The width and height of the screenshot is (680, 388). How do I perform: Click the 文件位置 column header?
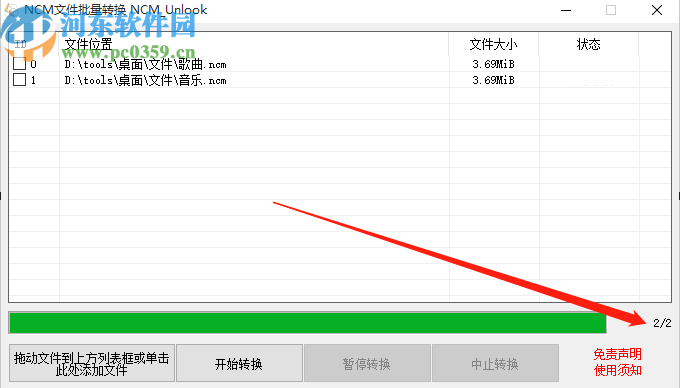point(254,44)
